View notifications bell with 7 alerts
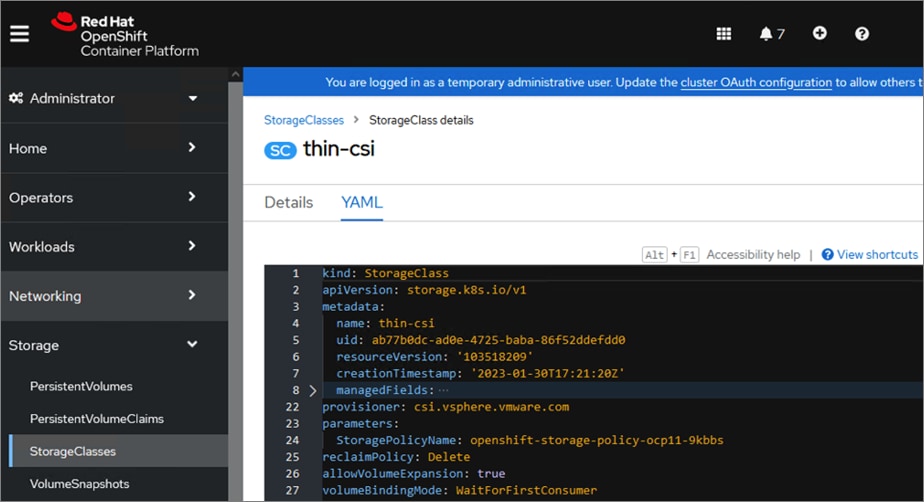This screenshot has height=502, width=924. [771, 34]
